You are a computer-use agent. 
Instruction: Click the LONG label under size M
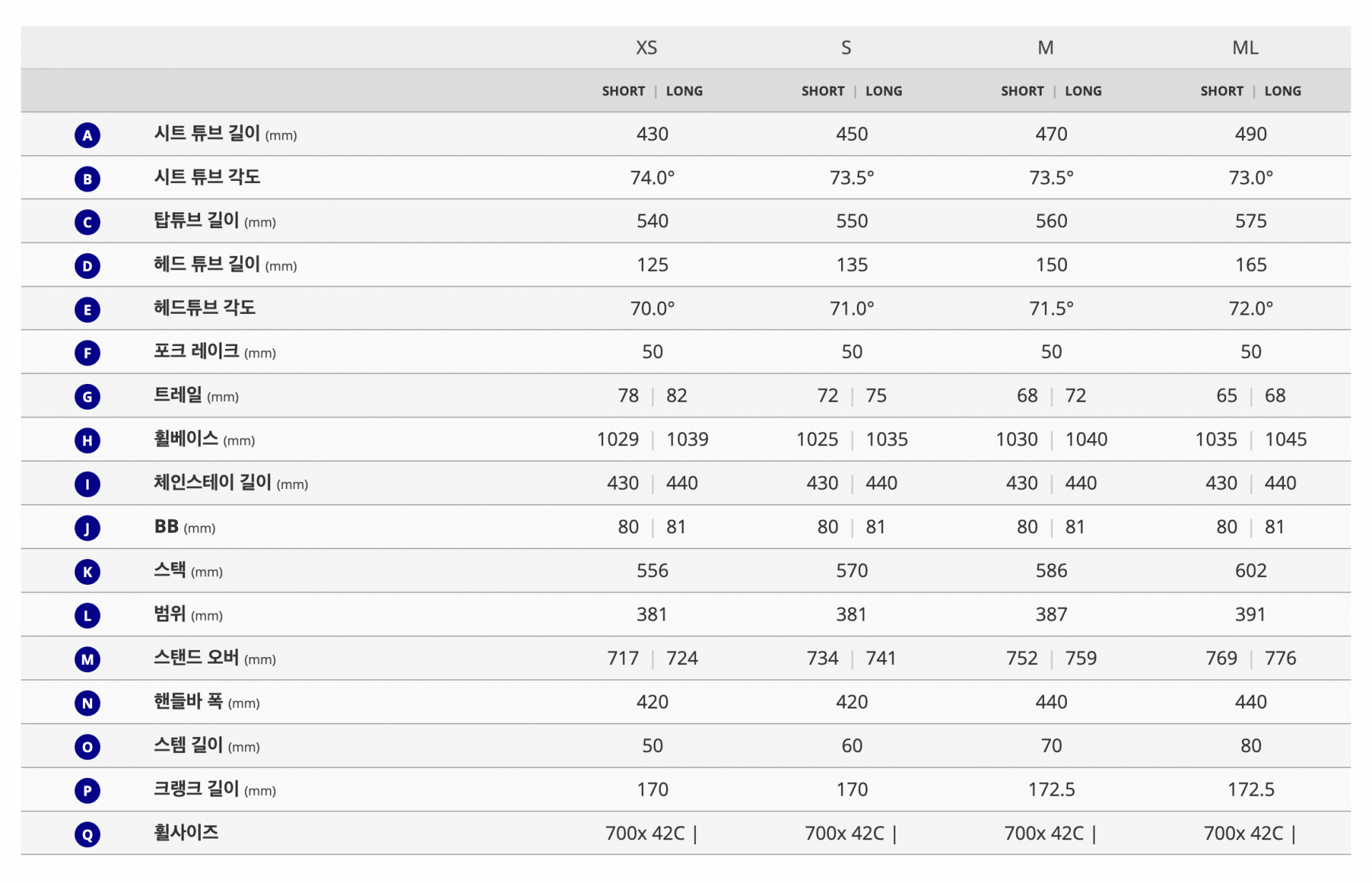coord(1083,91)
